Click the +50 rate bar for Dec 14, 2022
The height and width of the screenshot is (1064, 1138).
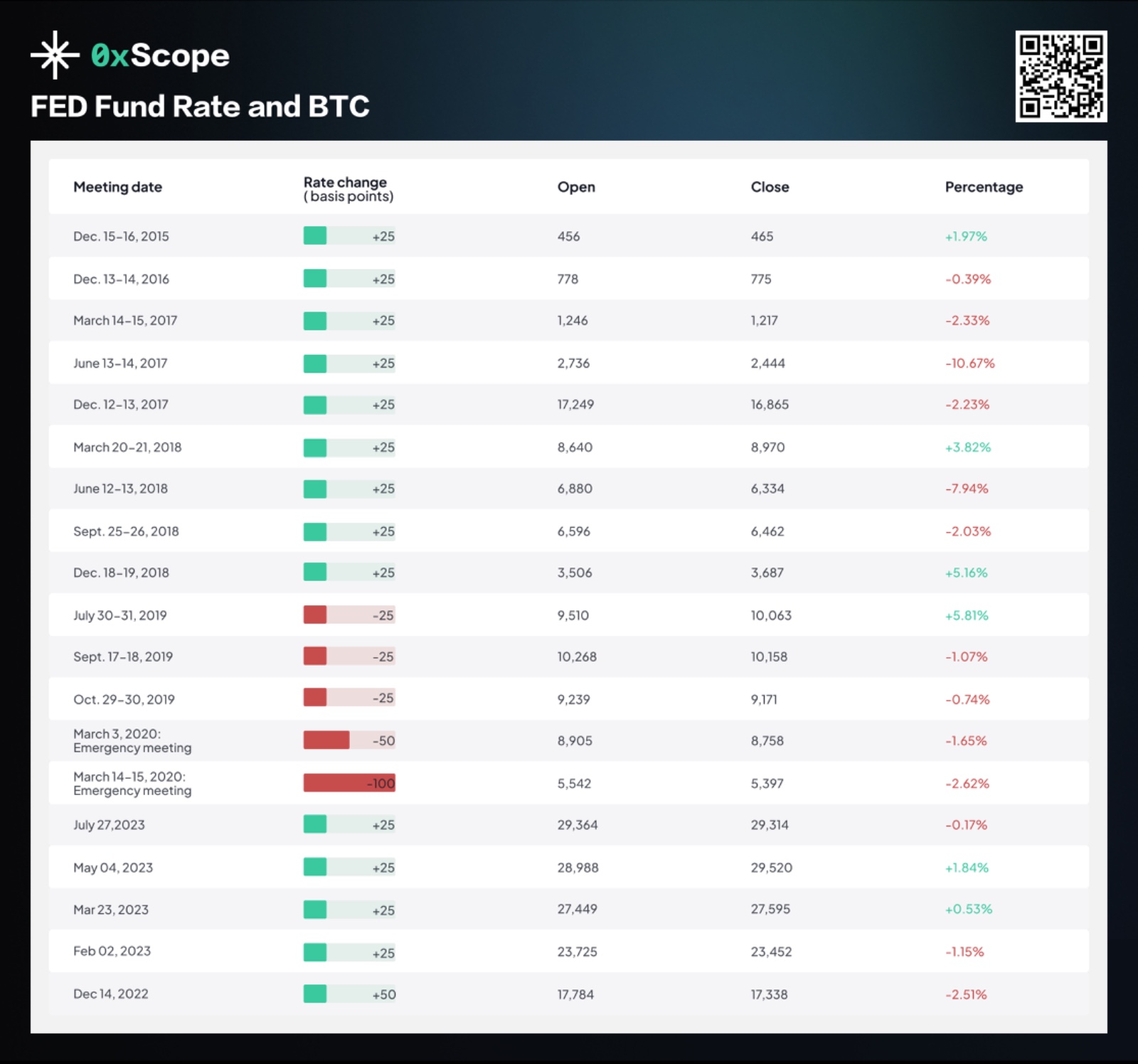(x=349, y=994)
